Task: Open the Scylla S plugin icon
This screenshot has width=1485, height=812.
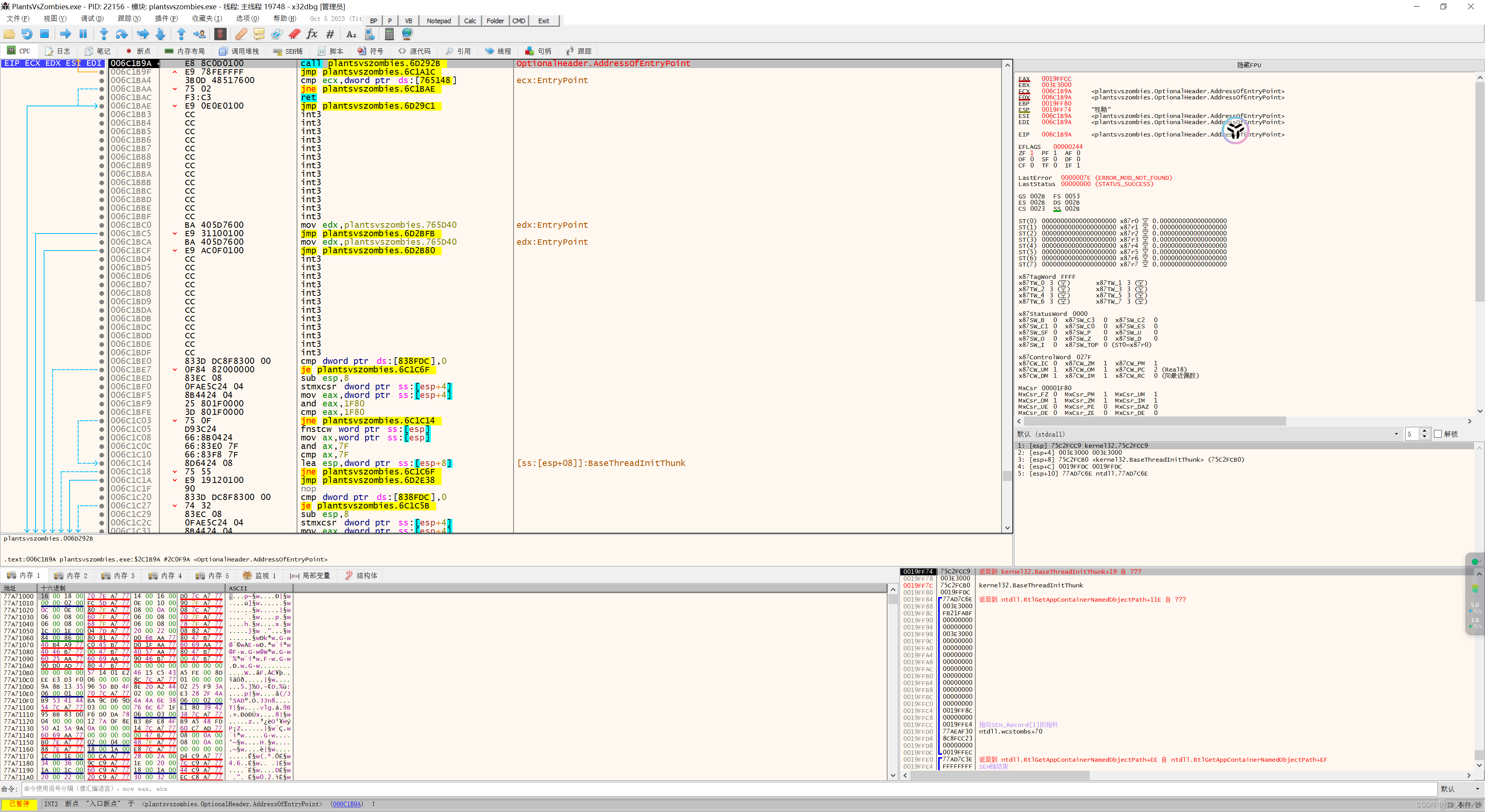Action: (220, 34)
